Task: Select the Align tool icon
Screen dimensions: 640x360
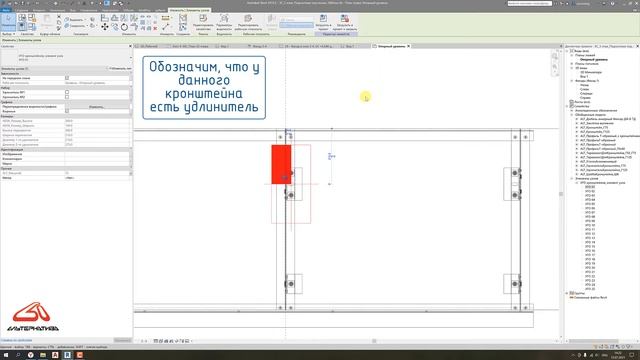Action: coord(105,18)
